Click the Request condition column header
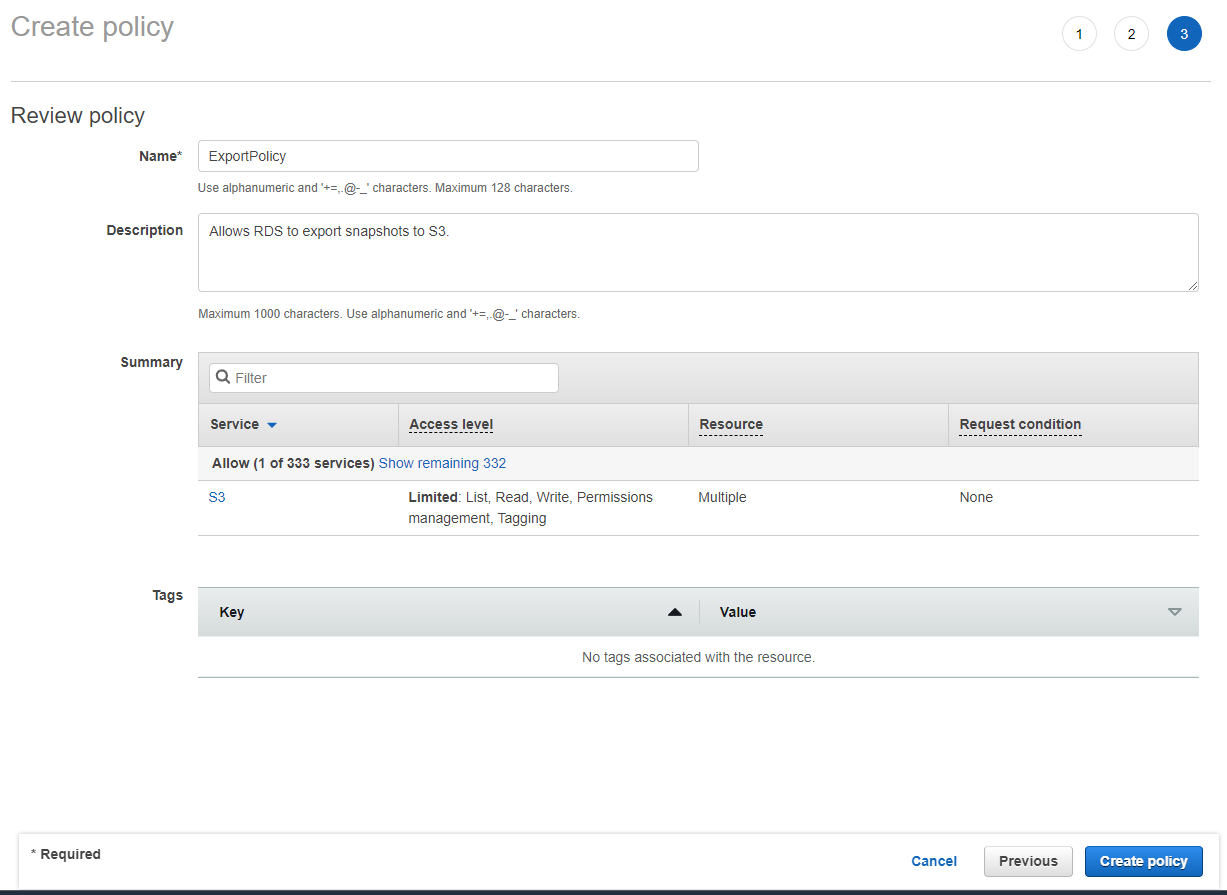Screen dimensions: 1227x895 point(1020,424)
